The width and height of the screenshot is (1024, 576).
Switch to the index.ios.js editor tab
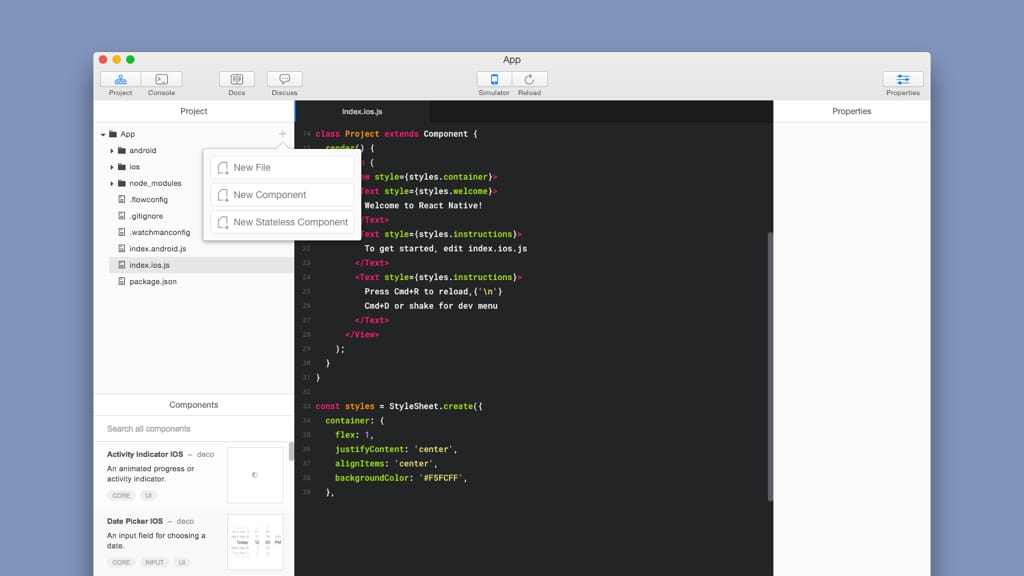point(362,112)
